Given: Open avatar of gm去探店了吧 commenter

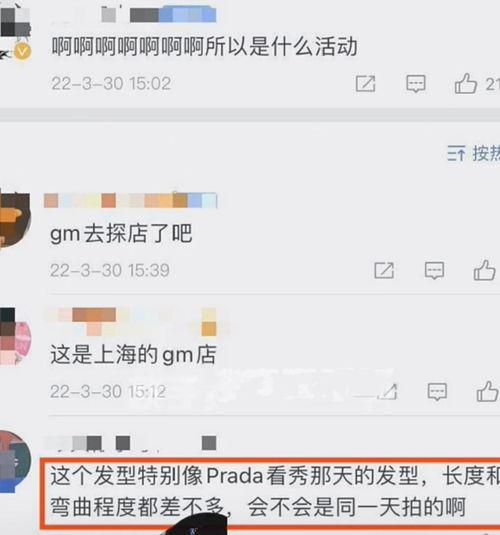Looking at the screenshot, I should coord(15,220).
